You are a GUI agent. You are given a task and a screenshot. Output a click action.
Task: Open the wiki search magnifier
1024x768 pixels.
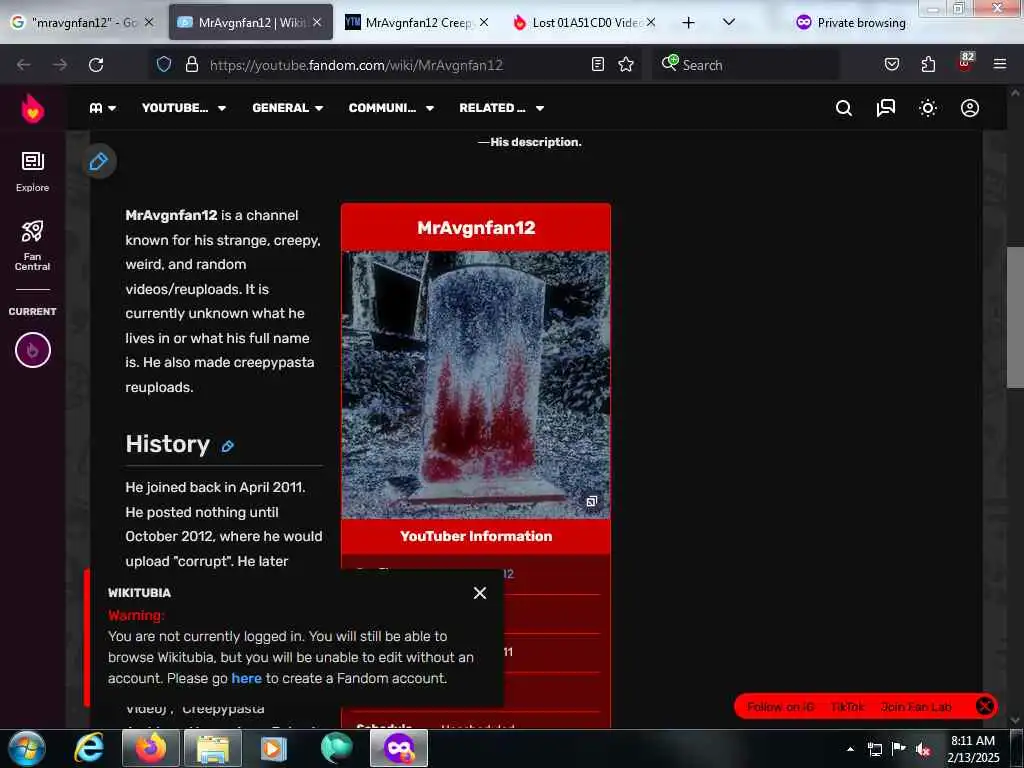pyautogui.click(x=844, y=108)
